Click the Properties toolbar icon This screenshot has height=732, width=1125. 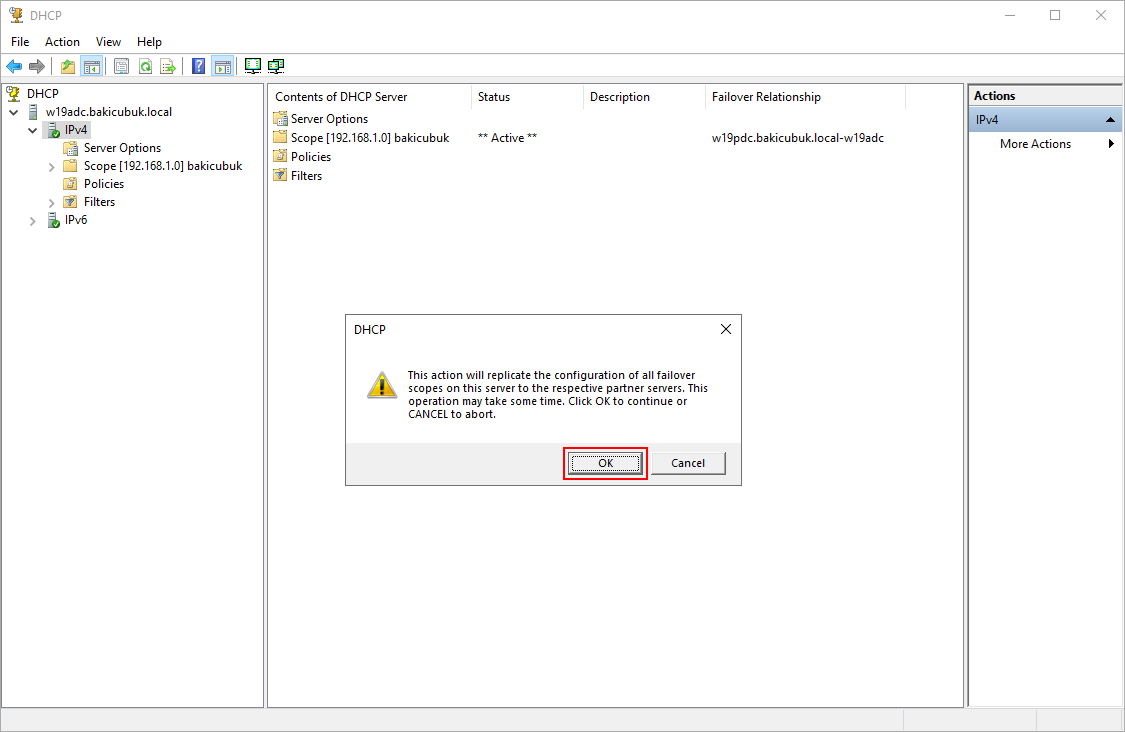[x=121, y=67]
